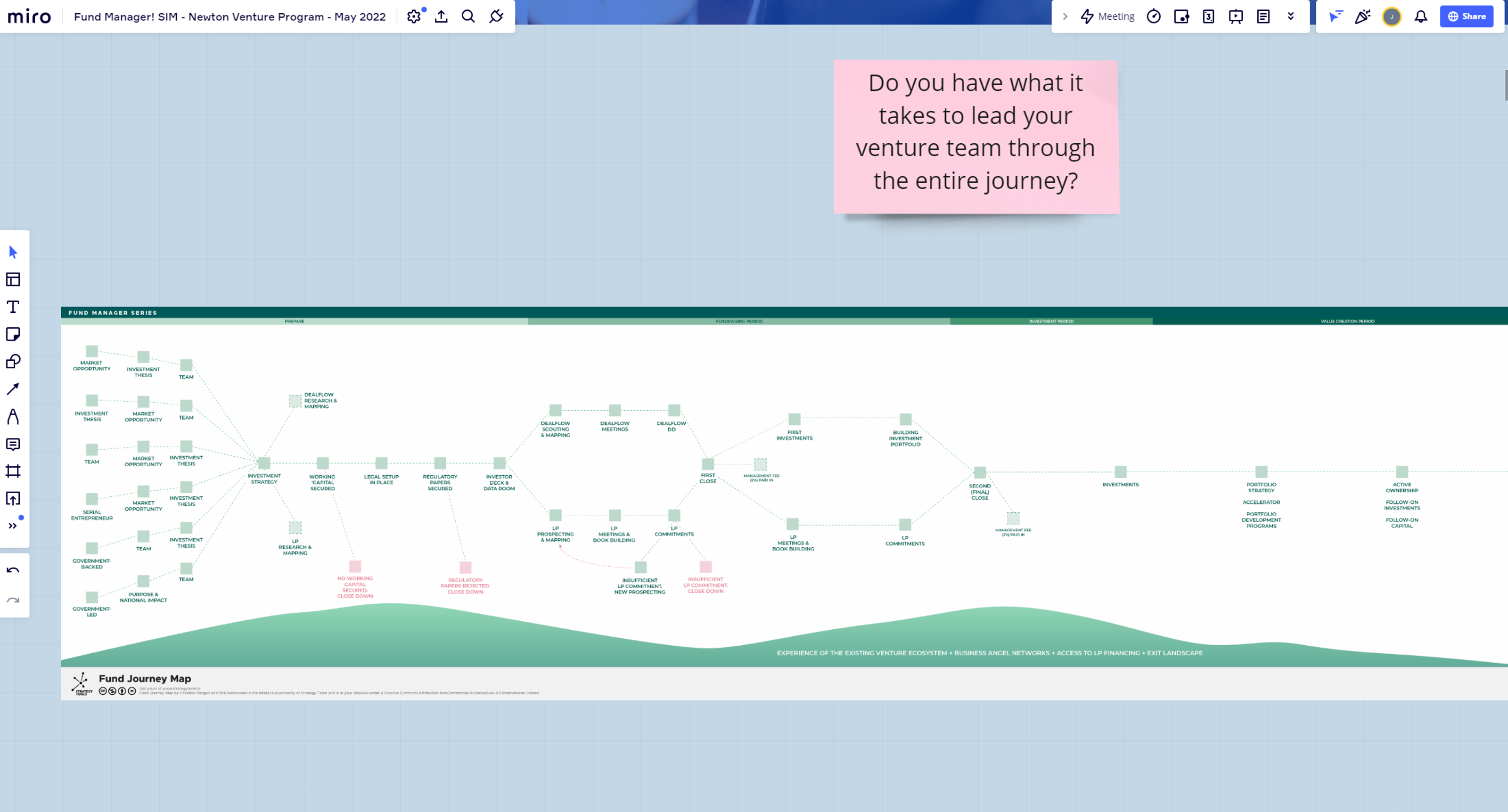
Task: Select the Connection line arrow tool
Action: [x=13, y=389]
